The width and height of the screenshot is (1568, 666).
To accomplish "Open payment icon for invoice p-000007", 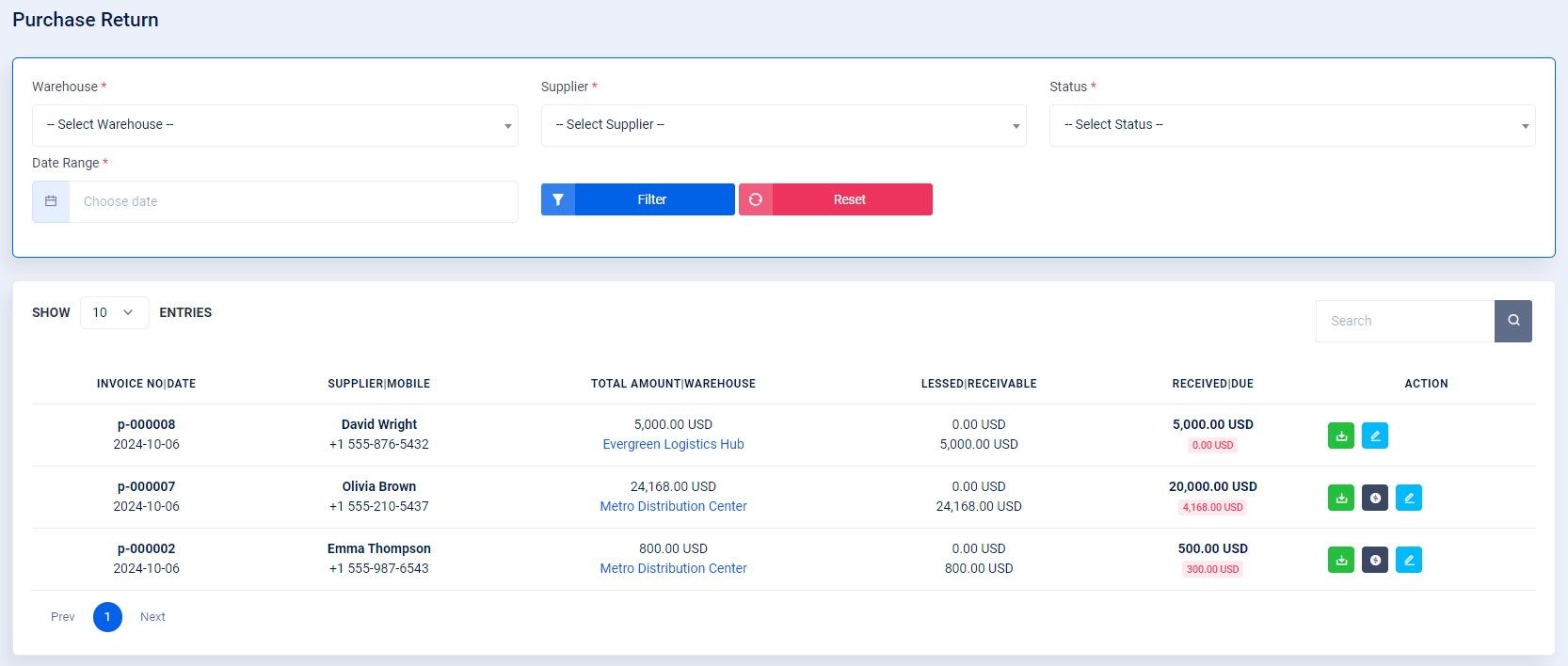I will tap(1374, 498).
